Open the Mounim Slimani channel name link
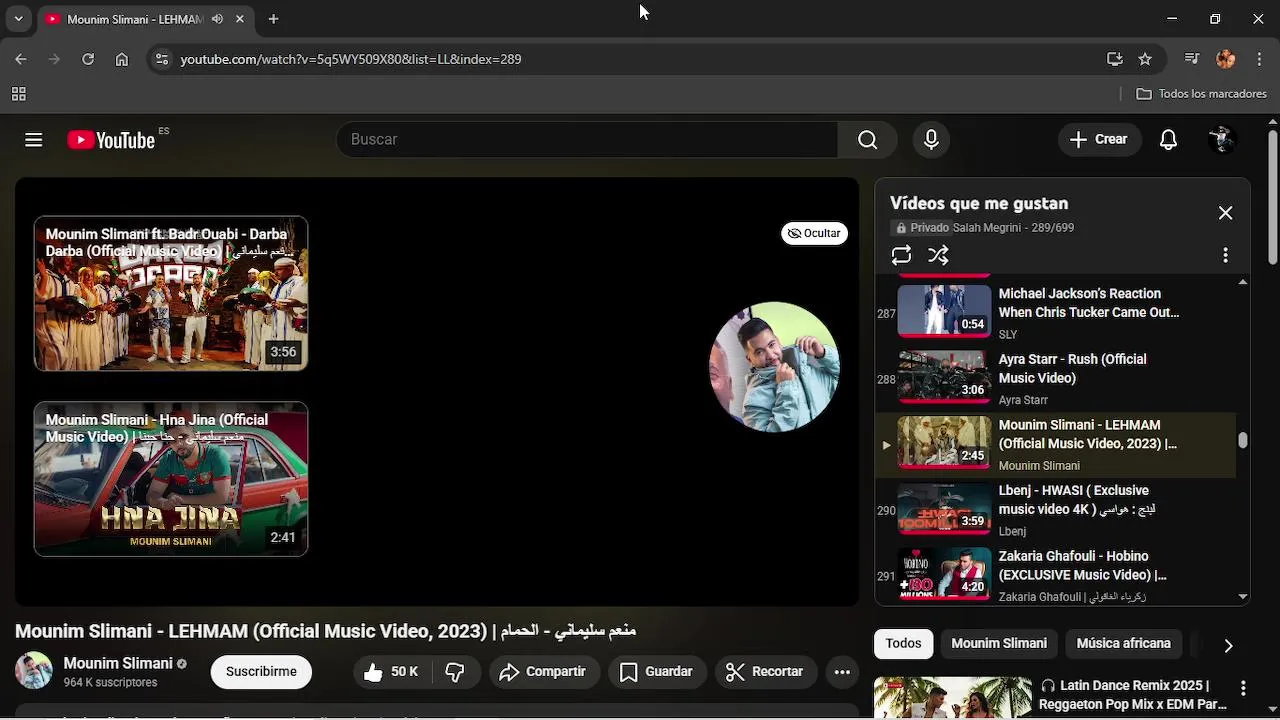The width and height of the screenshot is (1280, 720). [x=118, y=663]
